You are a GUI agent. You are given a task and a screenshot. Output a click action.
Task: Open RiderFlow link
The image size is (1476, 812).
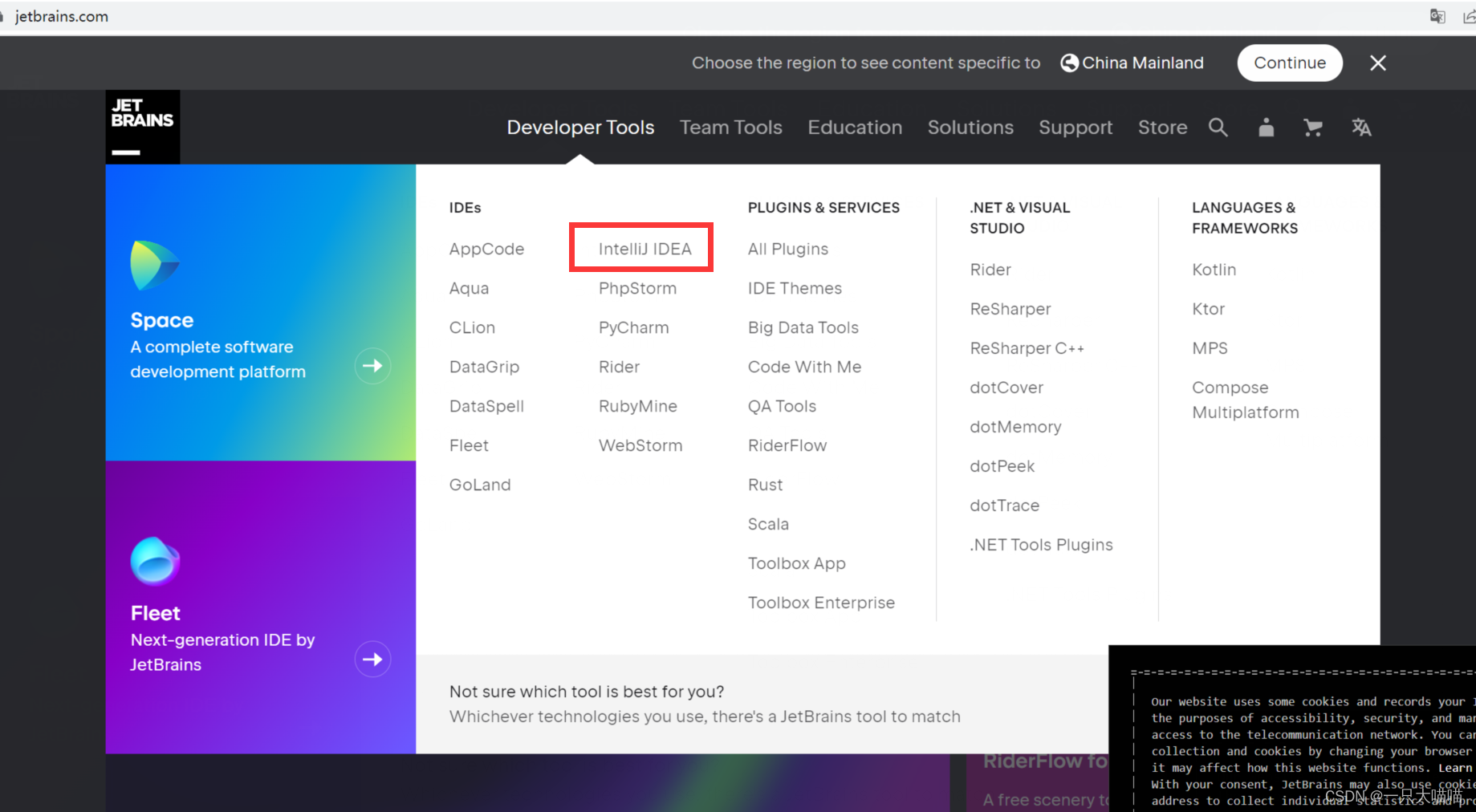(787, 445)
